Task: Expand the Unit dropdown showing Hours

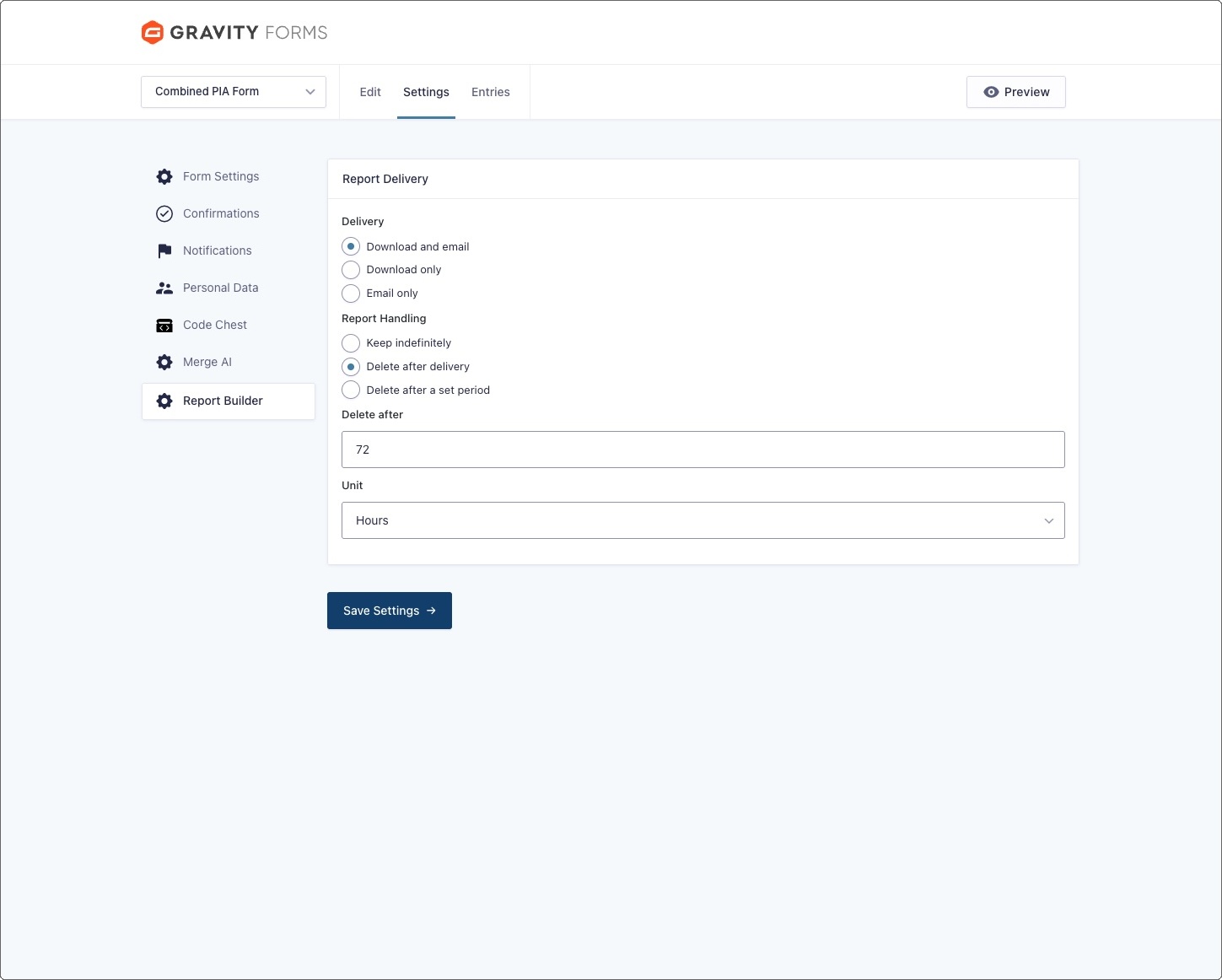Action: (703, 520)
